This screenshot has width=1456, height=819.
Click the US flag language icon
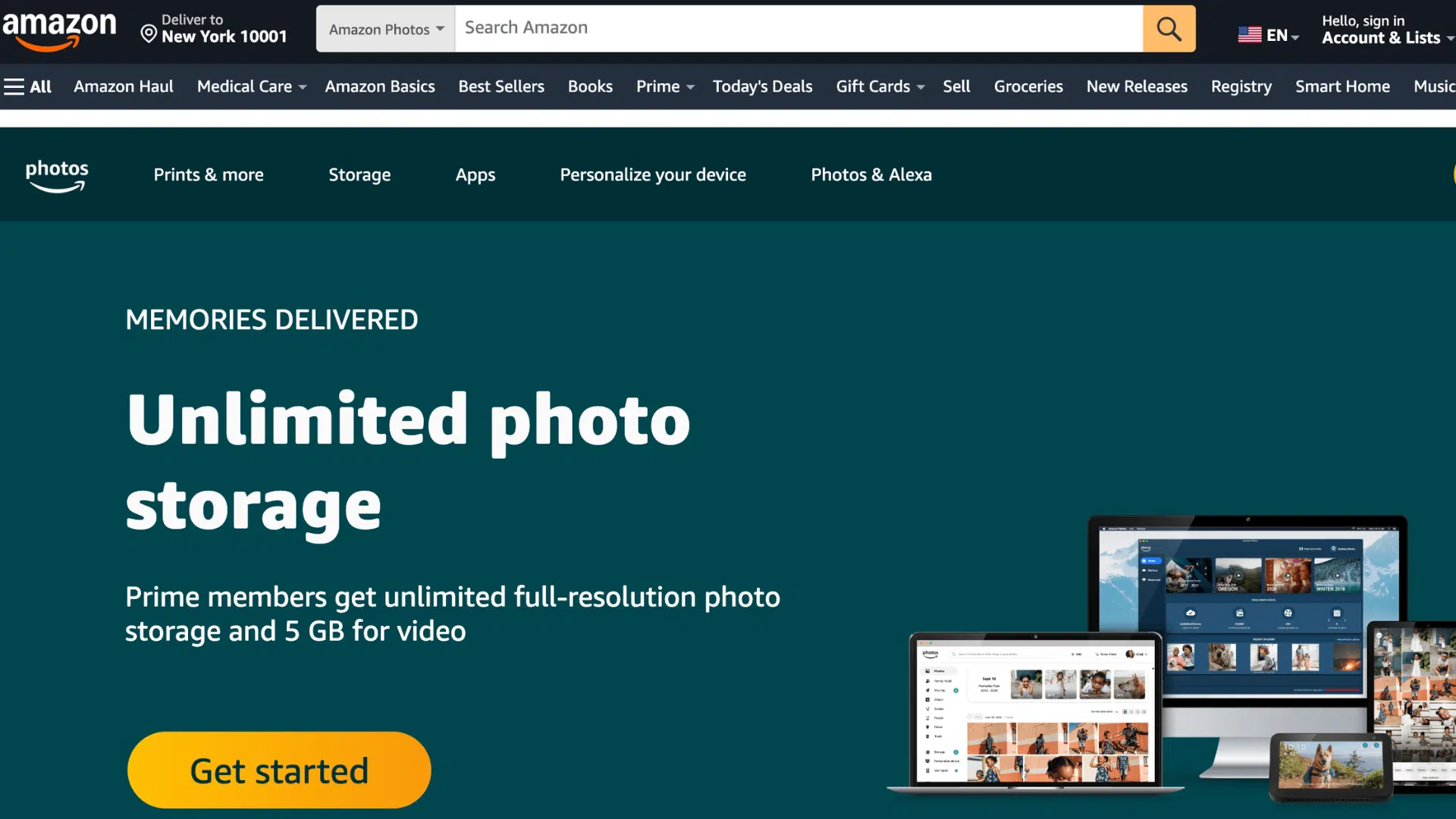[1250, 35]
